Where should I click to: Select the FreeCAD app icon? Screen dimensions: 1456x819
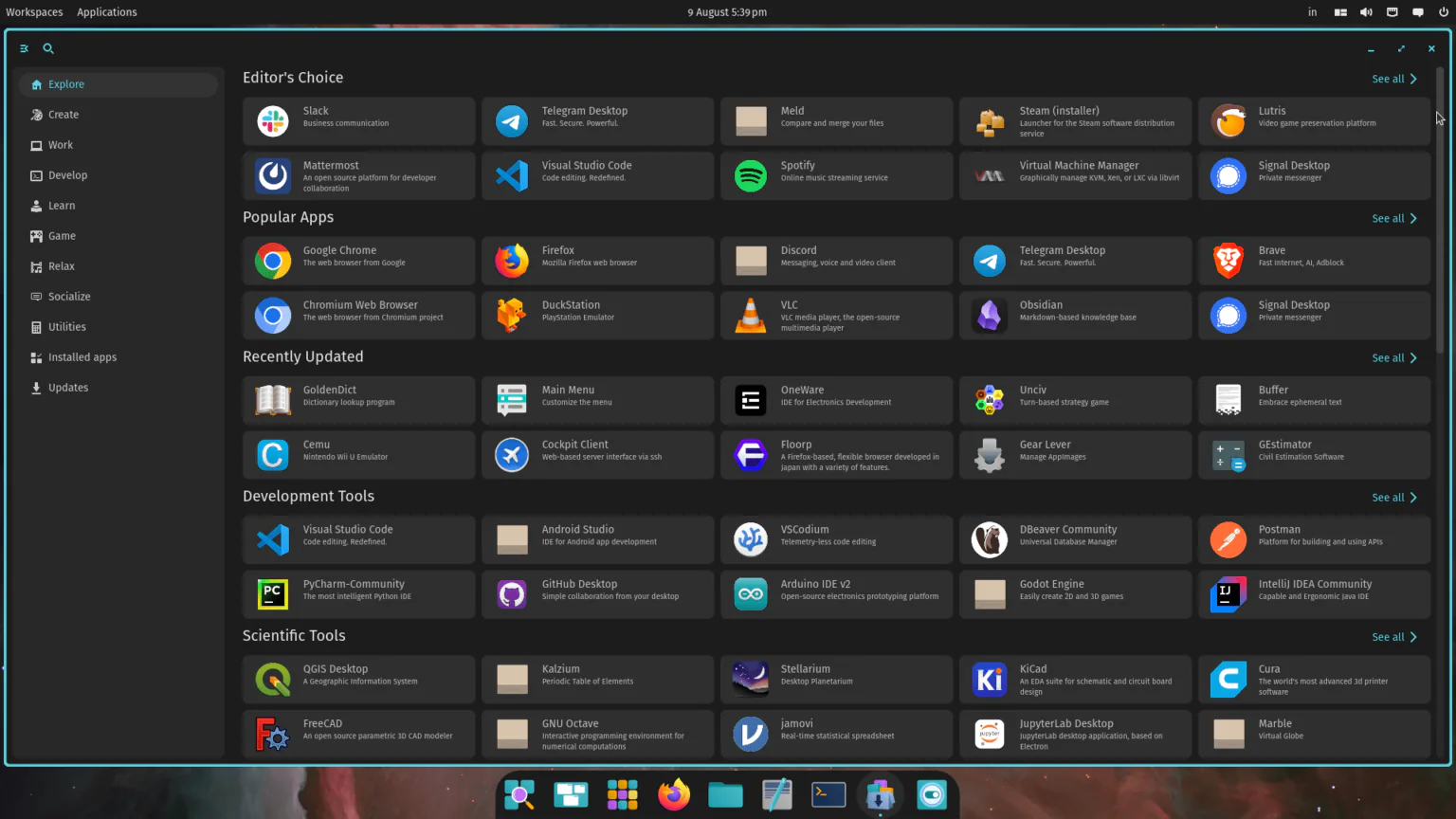(x=273, y=734)
